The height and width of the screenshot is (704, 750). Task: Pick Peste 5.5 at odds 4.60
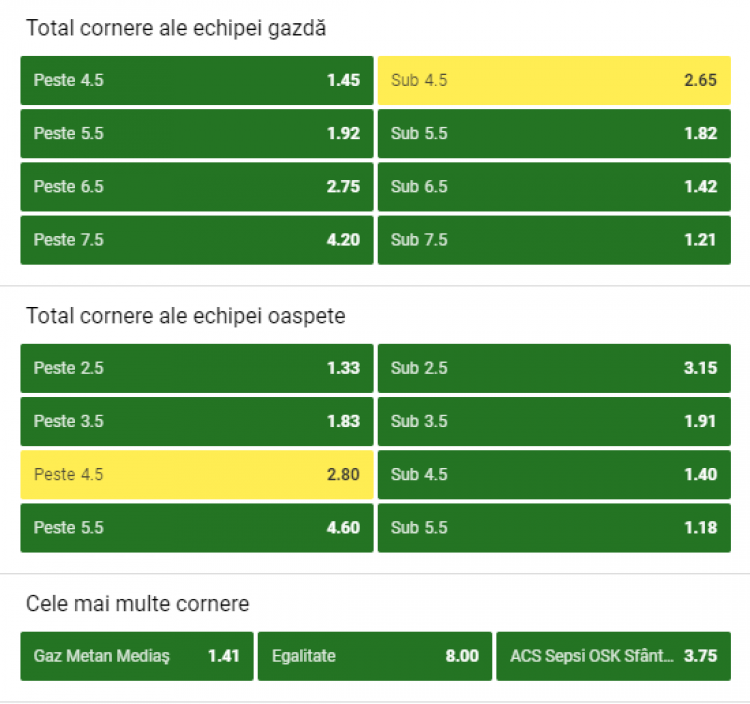pyautogui.click(x=197, y=528)
